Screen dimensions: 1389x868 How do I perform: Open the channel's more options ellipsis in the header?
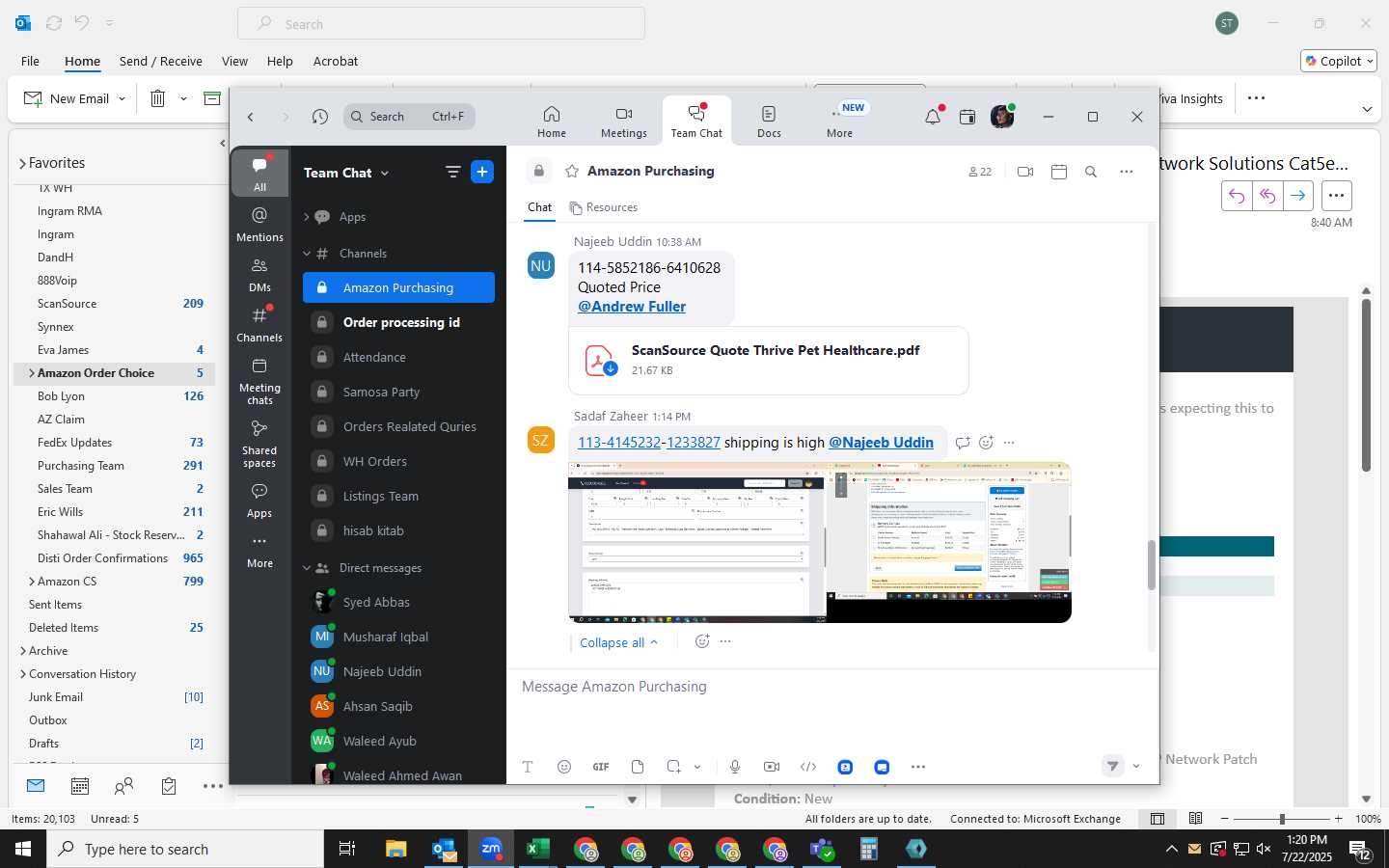coord(1127,172)
